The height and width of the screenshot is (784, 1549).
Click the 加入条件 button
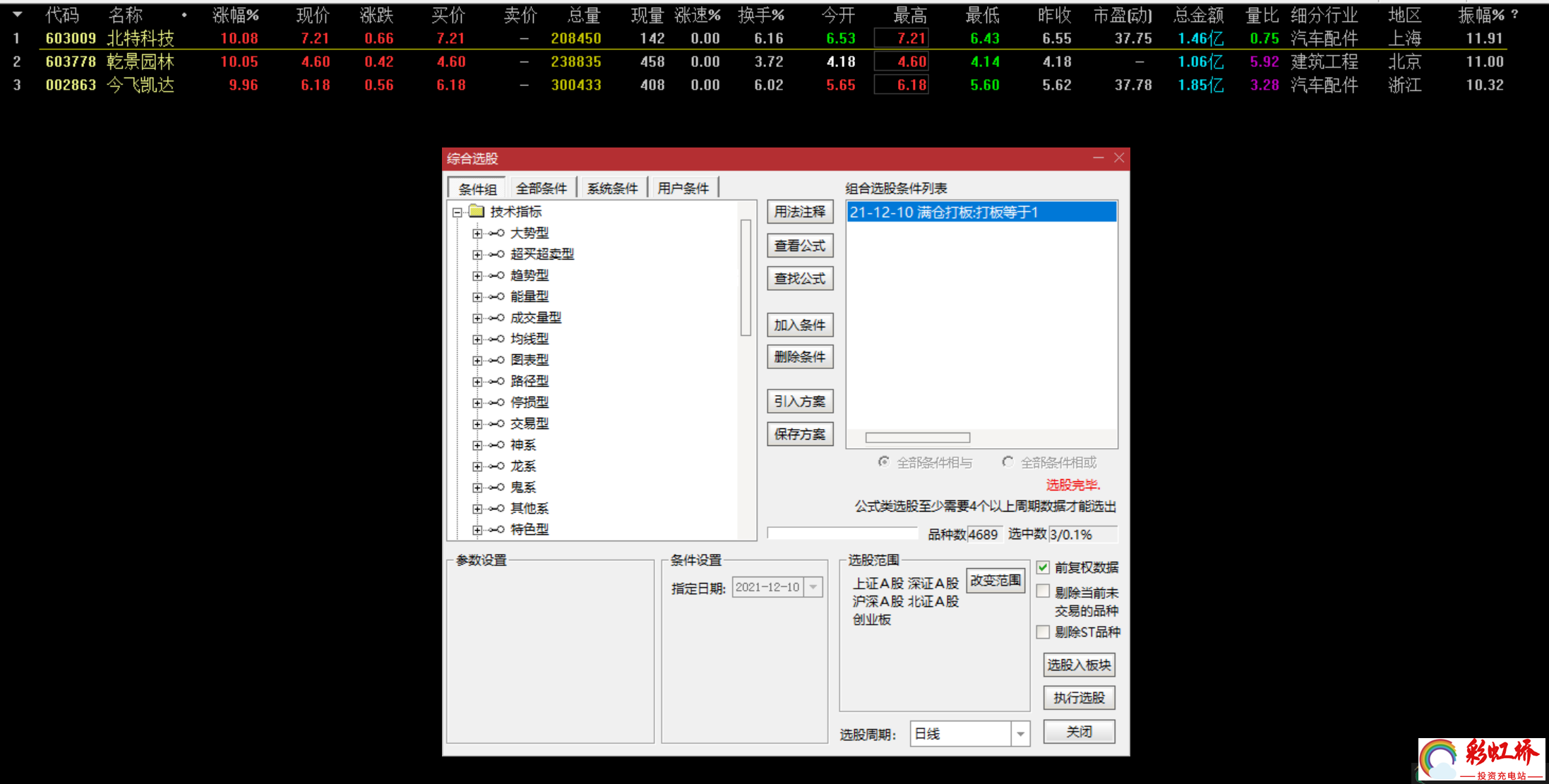tap(800, 325)
